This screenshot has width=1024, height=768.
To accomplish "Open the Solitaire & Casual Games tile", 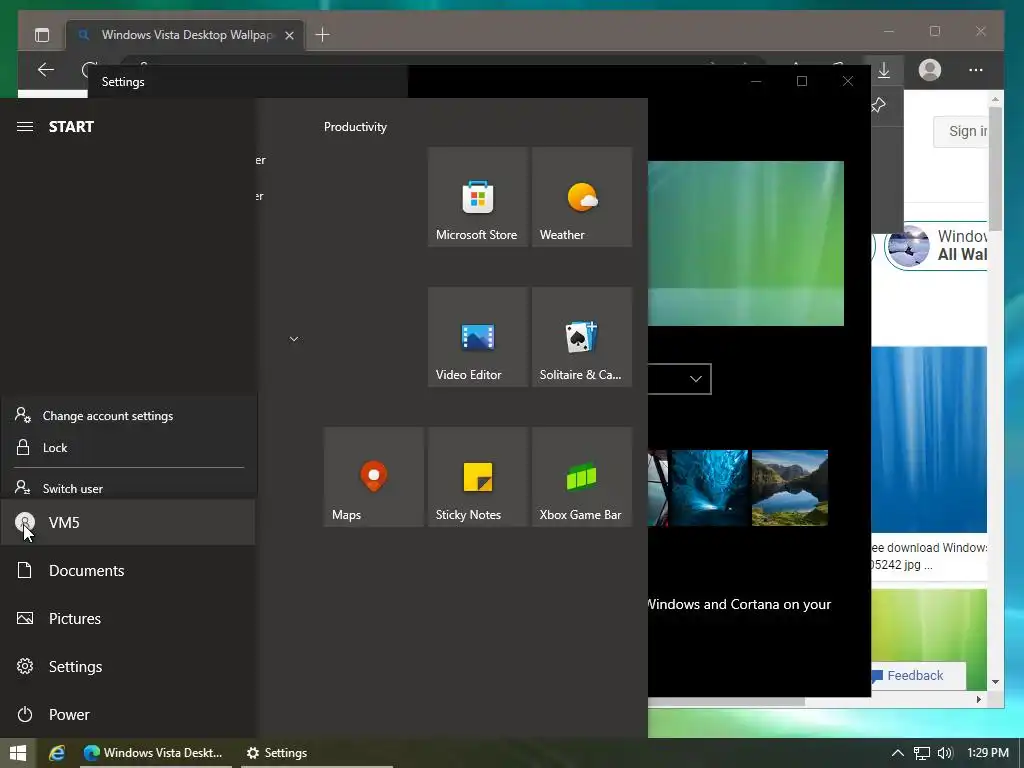I will (582, 337).
